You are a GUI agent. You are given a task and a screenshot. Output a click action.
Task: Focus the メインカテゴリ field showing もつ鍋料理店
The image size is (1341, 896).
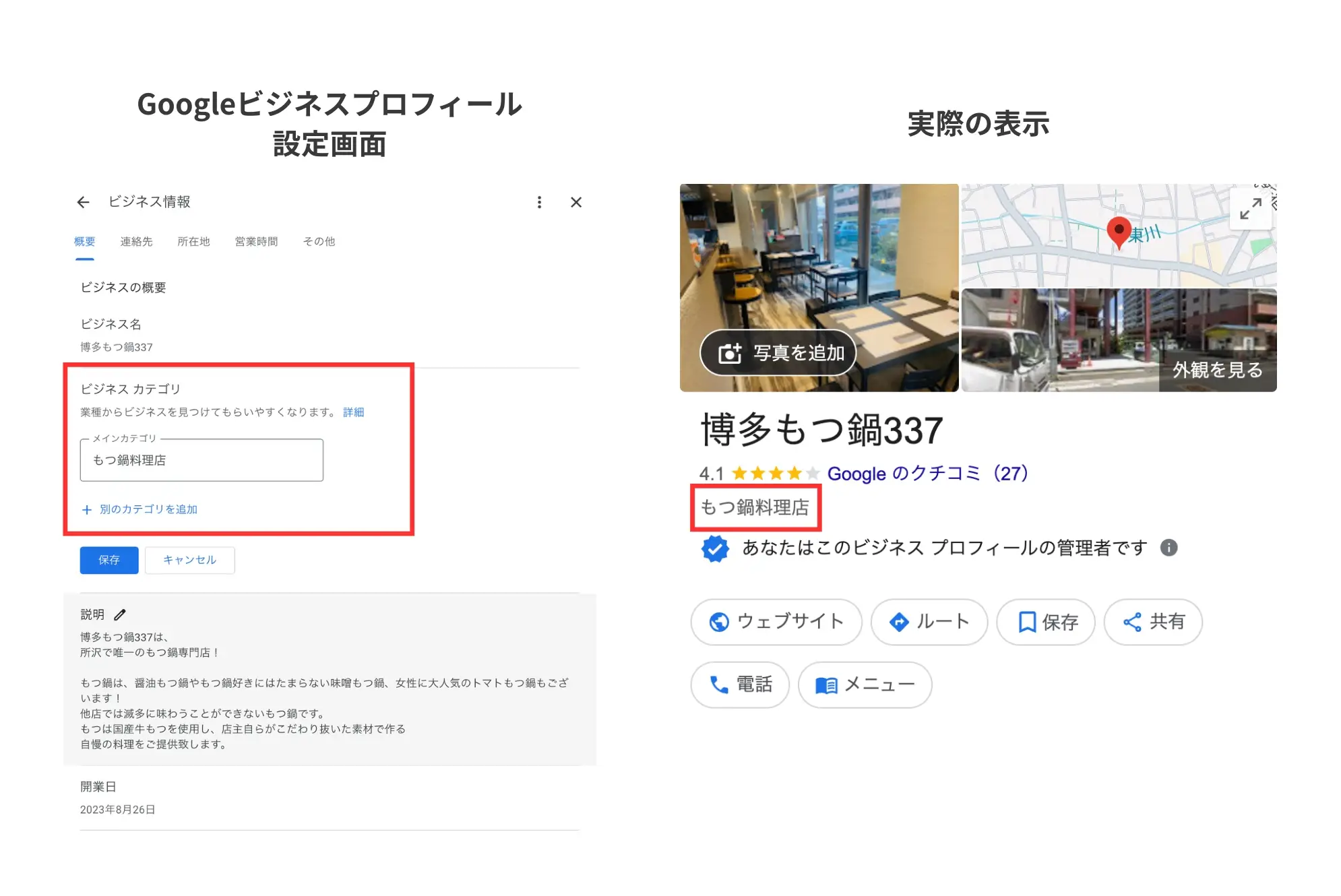click(x=201, y=460)
